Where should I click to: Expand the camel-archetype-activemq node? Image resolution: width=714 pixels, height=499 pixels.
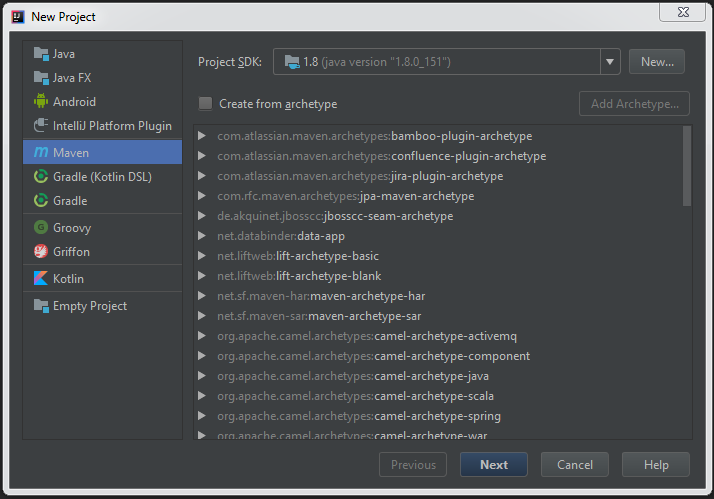[202, 336]
